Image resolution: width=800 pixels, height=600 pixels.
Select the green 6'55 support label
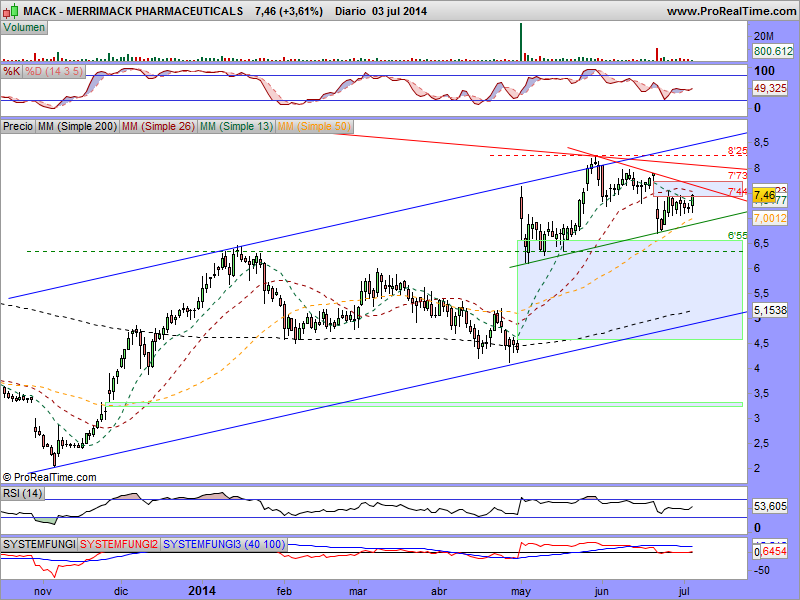(x=737, y=235)
